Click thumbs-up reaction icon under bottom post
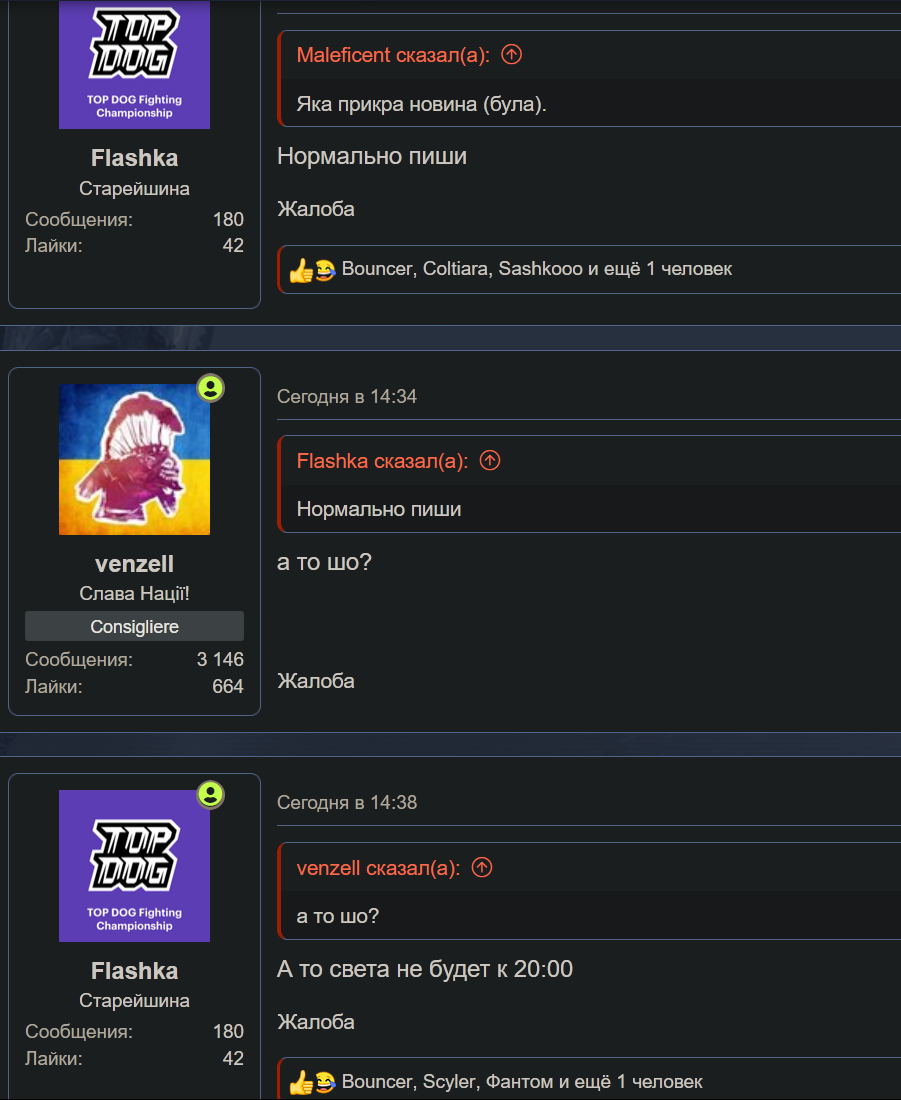Viewport: 901px width, 1100px height. click(301, 1083)
